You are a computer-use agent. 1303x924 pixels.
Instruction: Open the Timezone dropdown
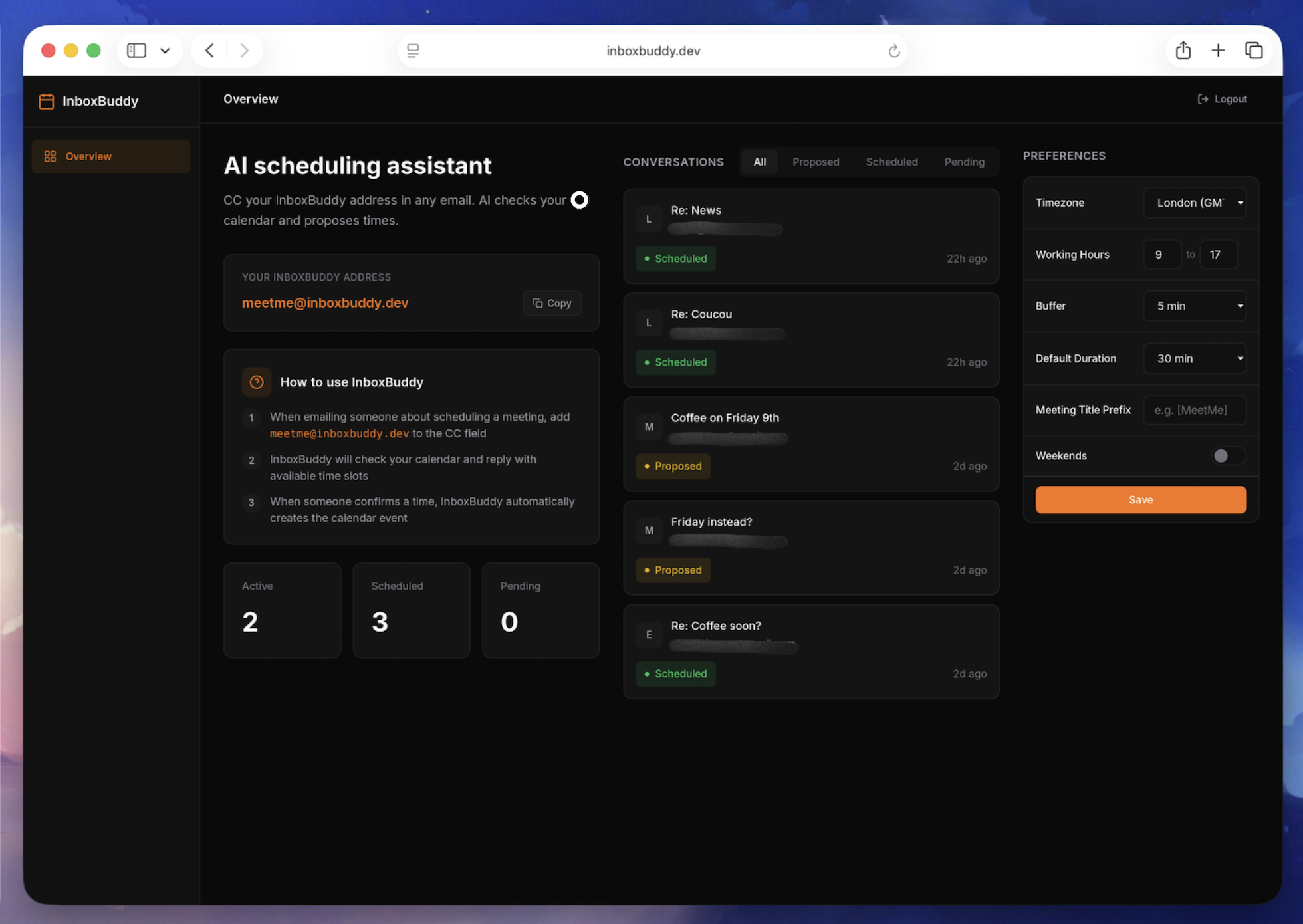1195,203
